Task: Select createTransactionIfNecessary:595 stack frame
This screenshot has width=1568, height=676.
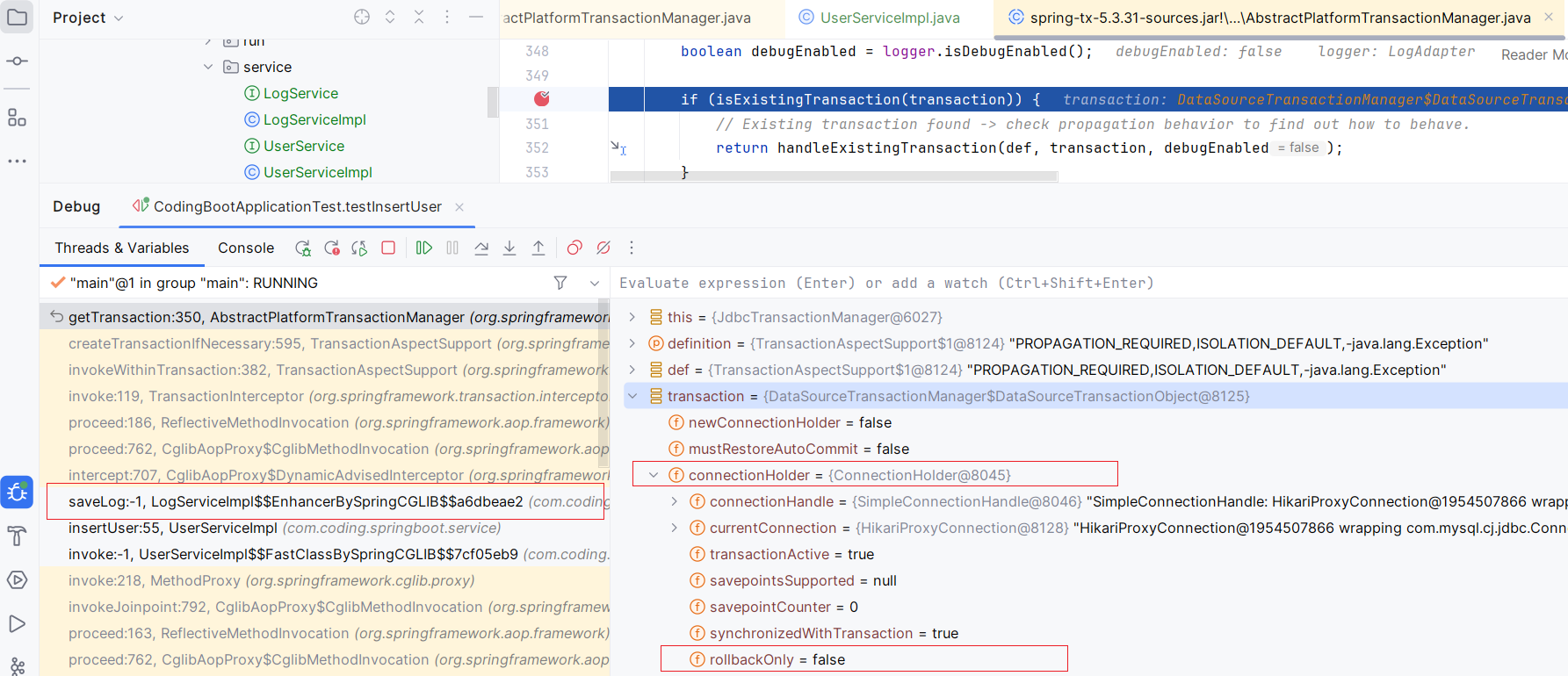Action: 325,343
